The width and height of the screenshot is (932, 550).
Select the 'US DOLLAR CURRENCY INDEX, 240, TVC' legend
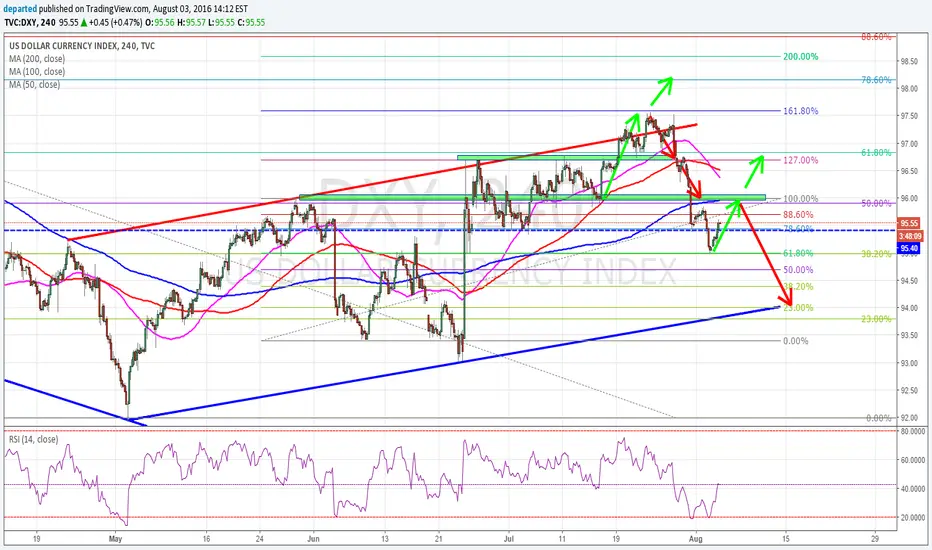(x=82, y=46)
